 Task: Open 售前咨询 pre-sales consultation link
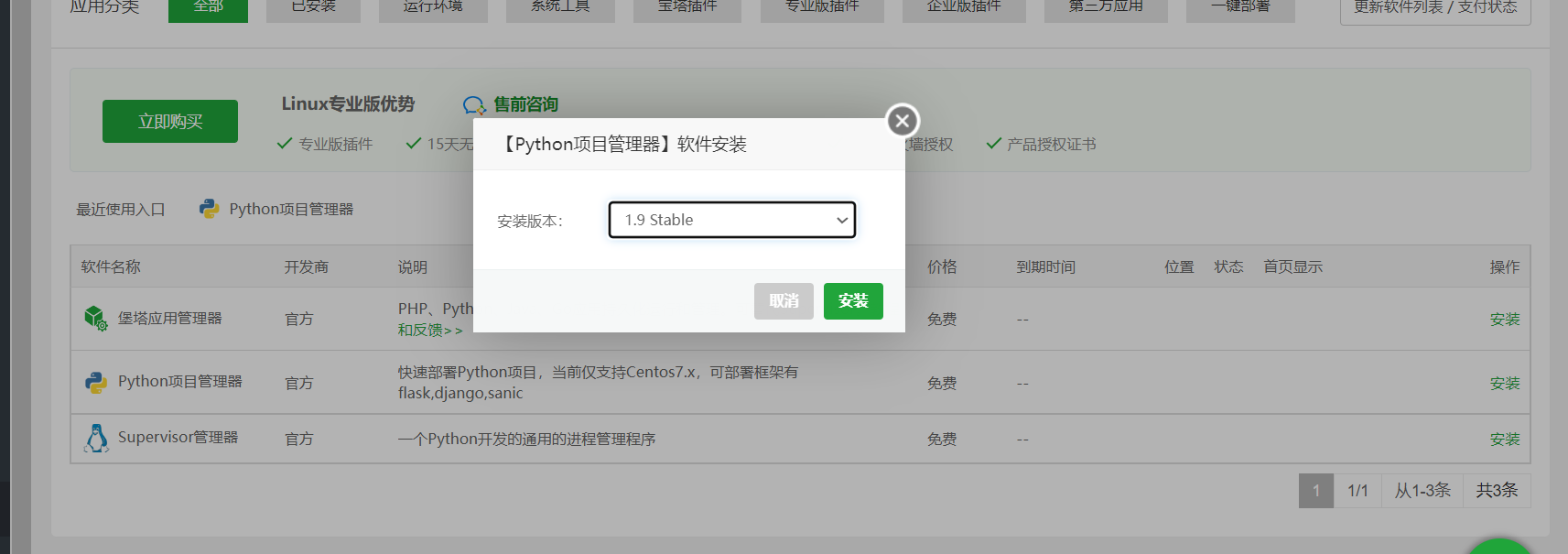526,104
